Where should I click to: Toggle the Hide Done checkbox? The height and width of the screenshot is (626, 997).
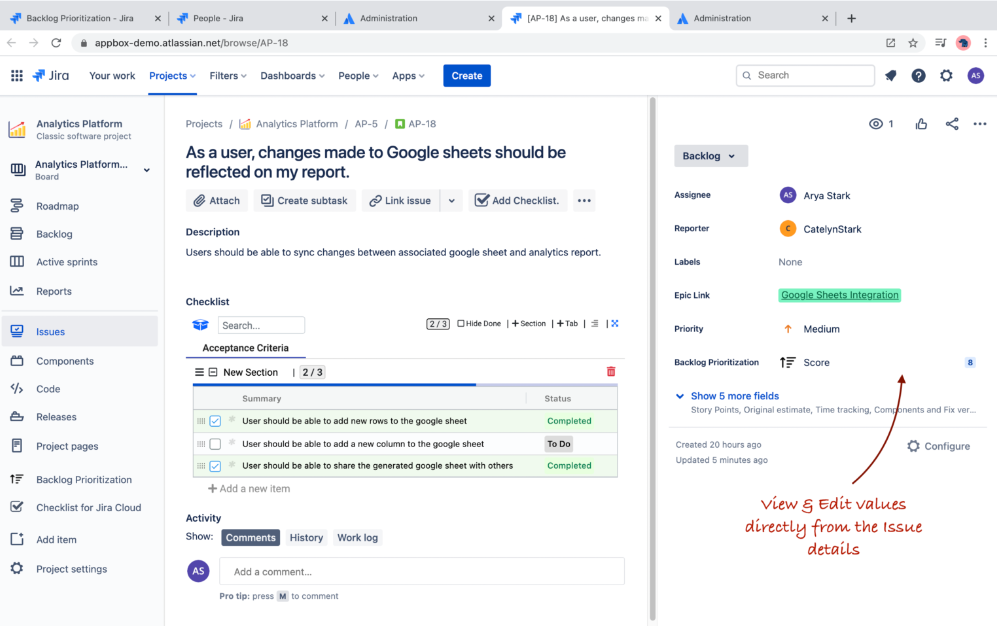point(461,324)
